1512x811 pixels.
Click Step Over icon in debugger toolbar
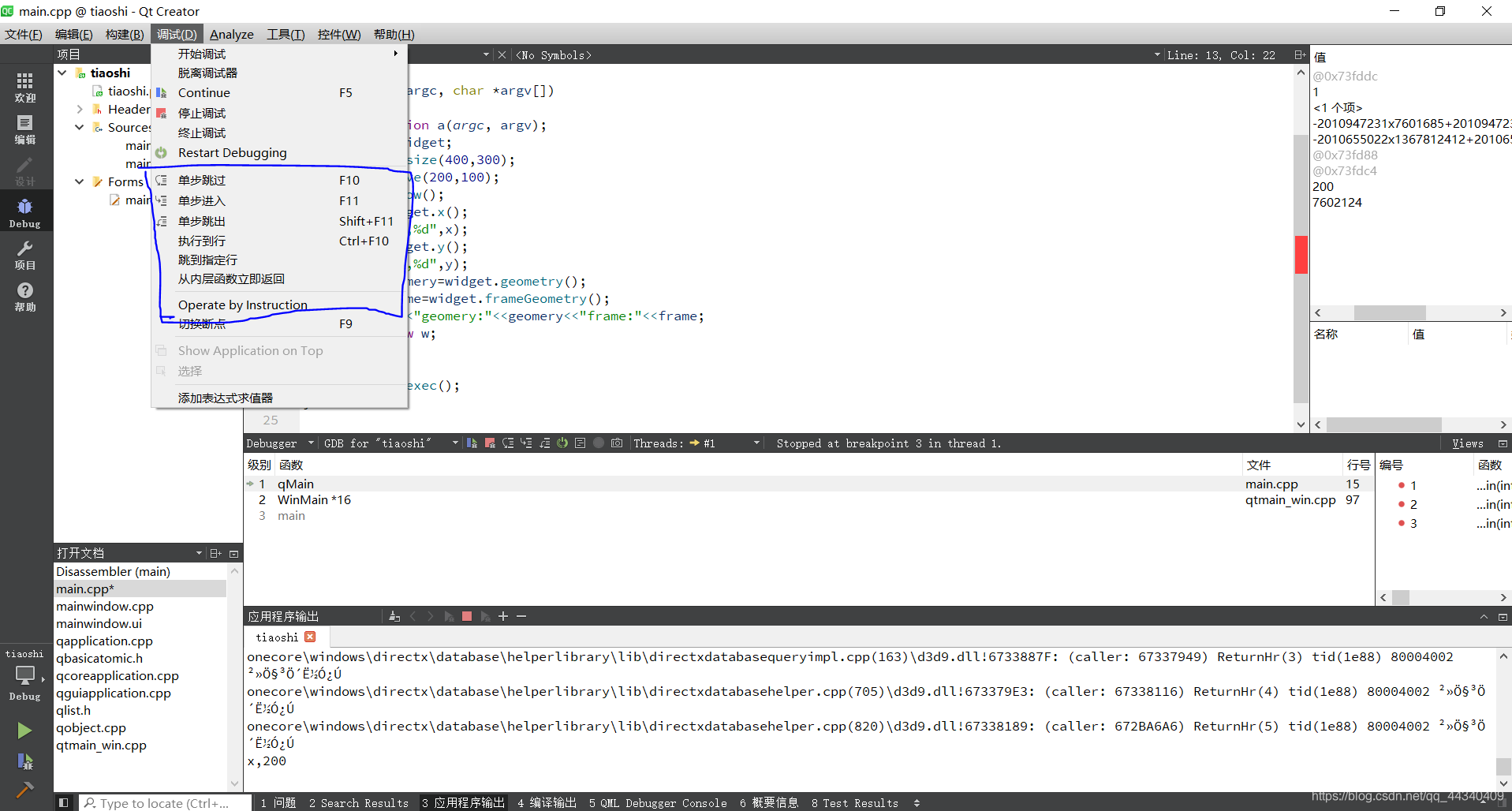(x=508, y=443)
